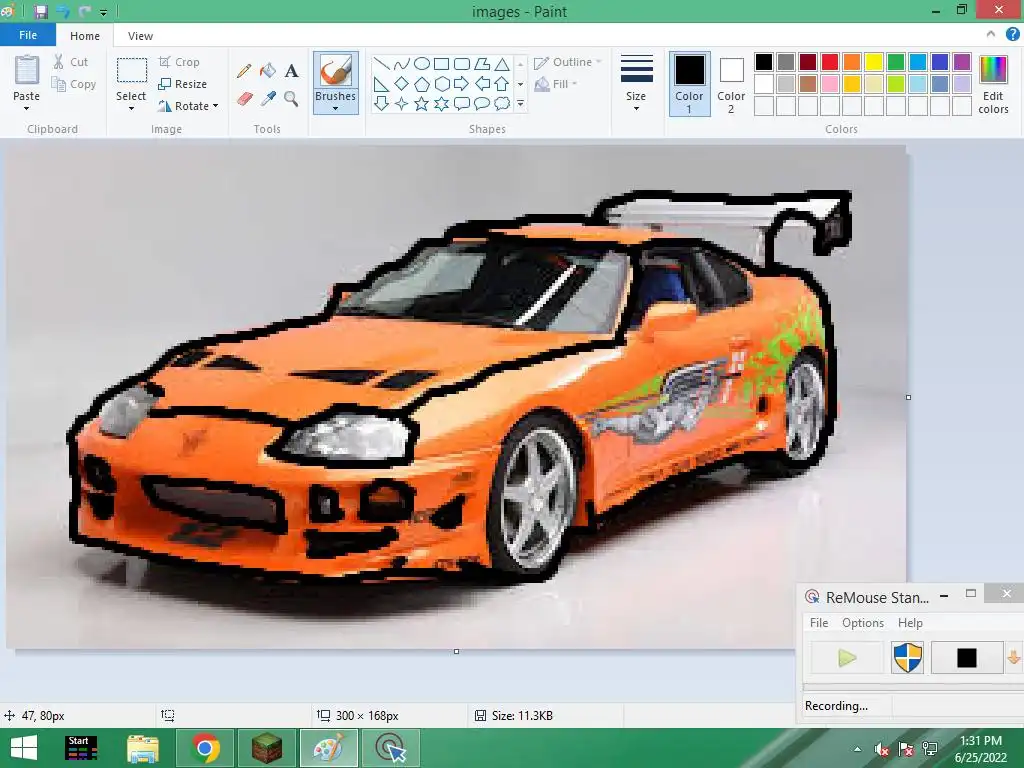Choose the Oval shape
1024x768 pixels.
[422, 63]
